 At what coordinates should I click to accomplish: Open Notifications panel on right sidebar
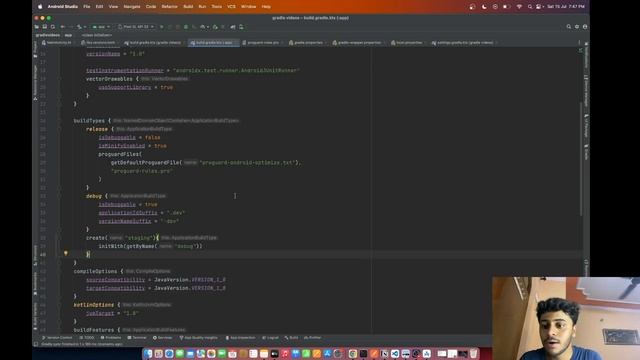pyautogui.click(x=586, y=56)
